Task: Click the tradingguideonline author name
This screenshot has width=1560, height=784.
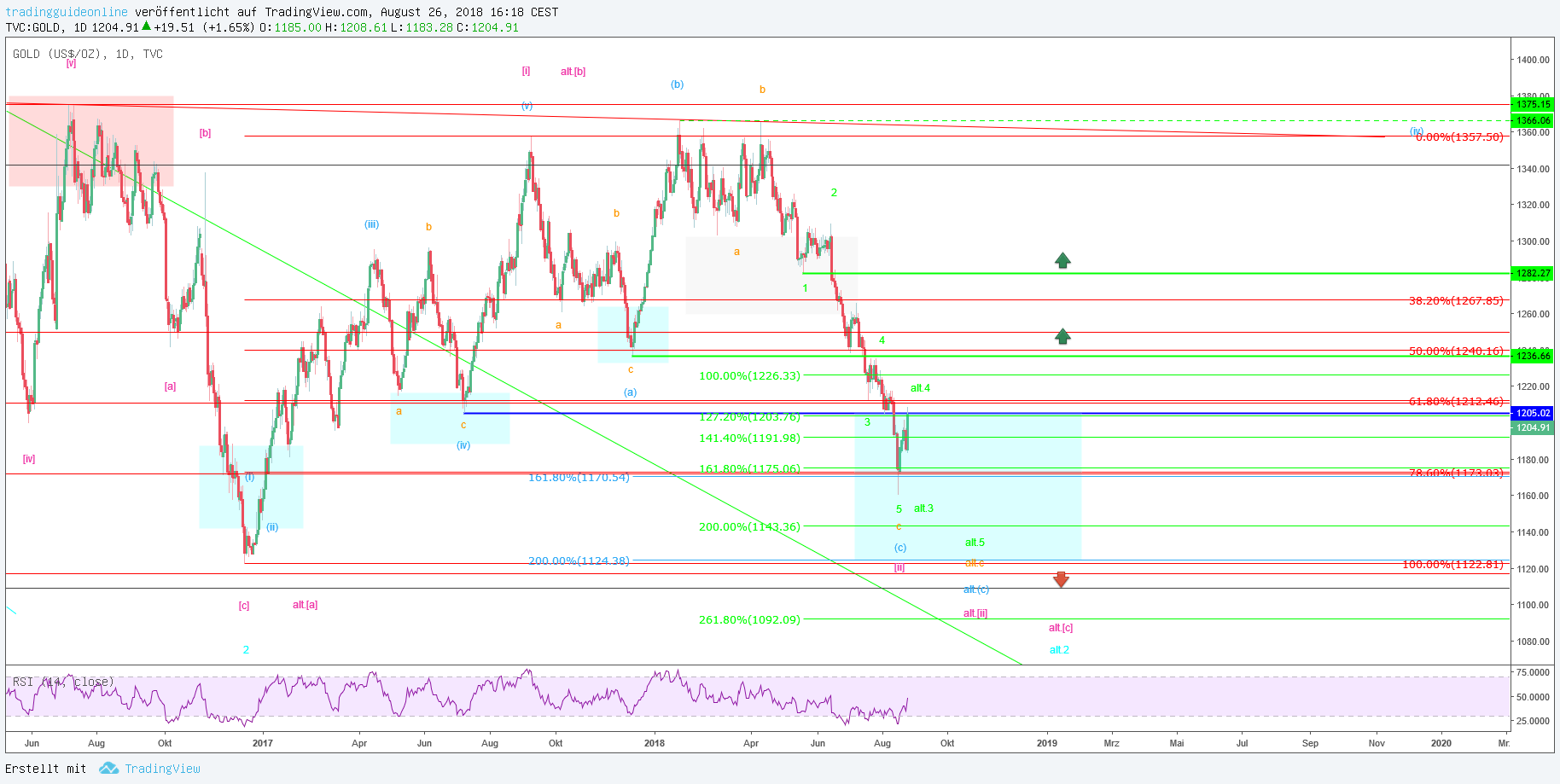Action: coord(67,12)
